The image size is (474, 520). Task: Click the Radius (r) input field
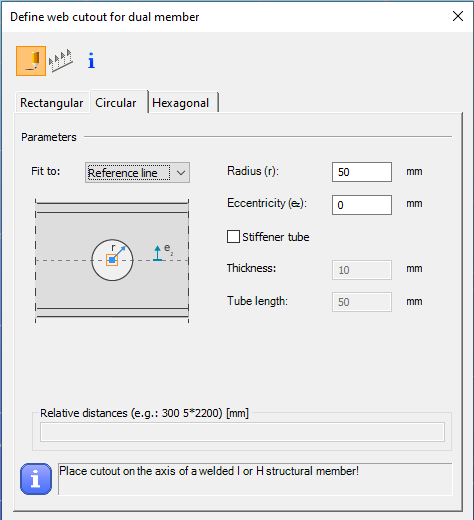[x=362, y=172]
